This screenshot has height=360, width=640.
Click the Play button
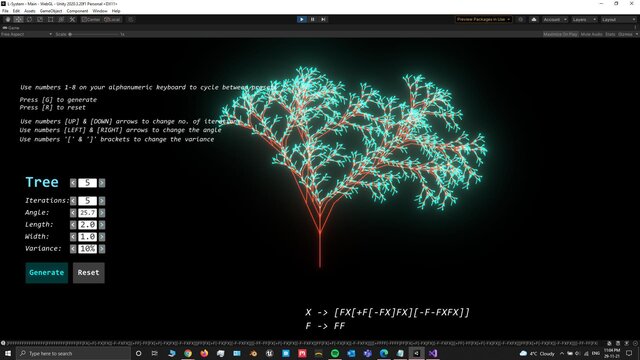pos(302,19)
